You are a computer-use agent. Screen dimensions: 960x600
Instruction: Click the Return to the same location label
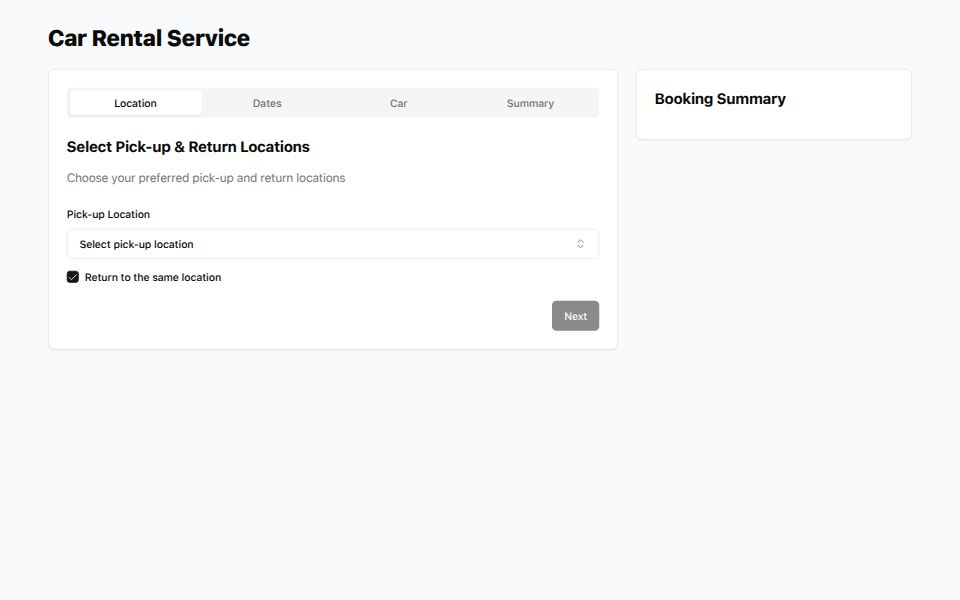153,277
